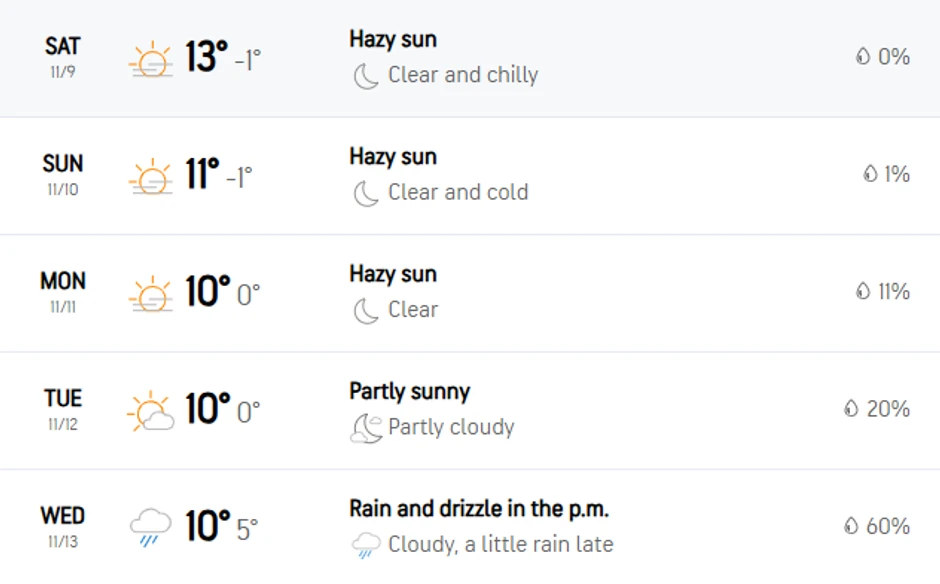
Task: Open the SUN 11/10 day label
Action: [x=63, y=174]
